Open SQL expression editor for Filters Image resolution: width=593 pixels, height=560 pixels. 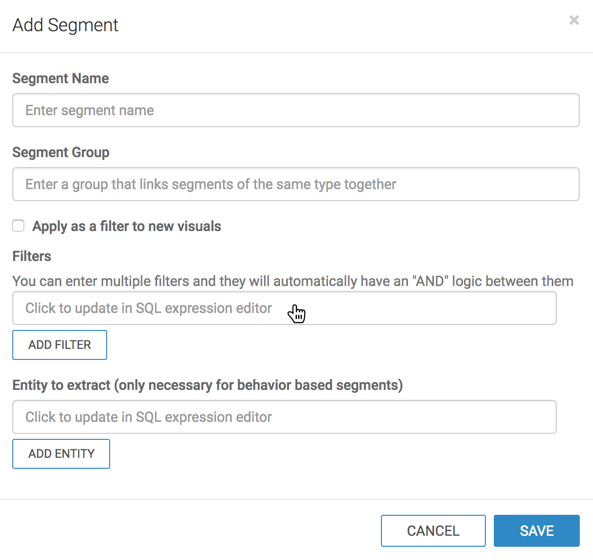click(x=284, y=308)
